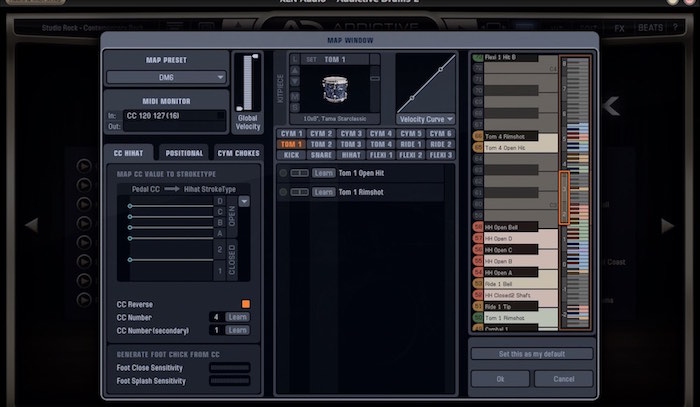Viewport: 700px width, 407px height.
Task: Click the BEATS tab in the main window
Action: click(x=650, y=28)
